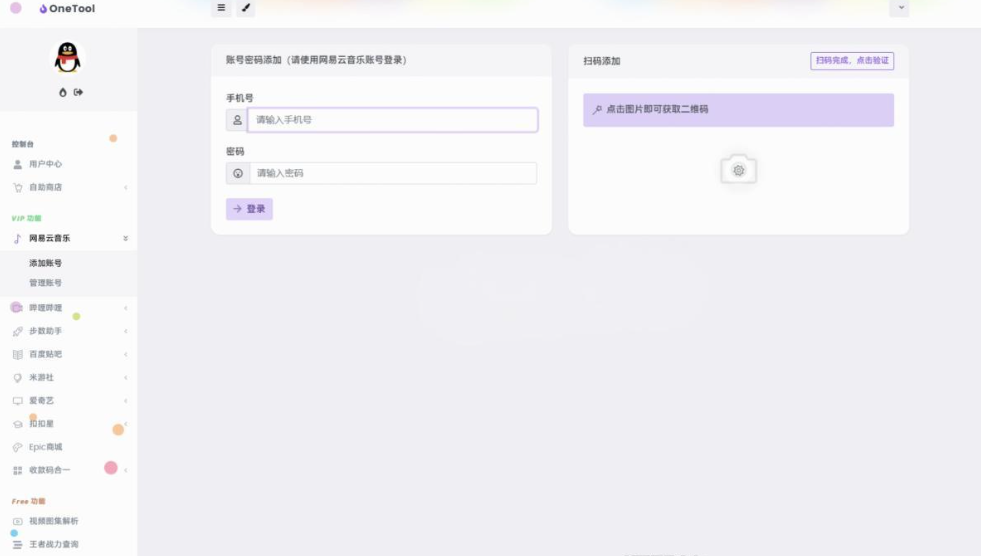Click the 哔哩哔哩 icon
The height and width of the screenshot is (556, 981).
[17, 307]
